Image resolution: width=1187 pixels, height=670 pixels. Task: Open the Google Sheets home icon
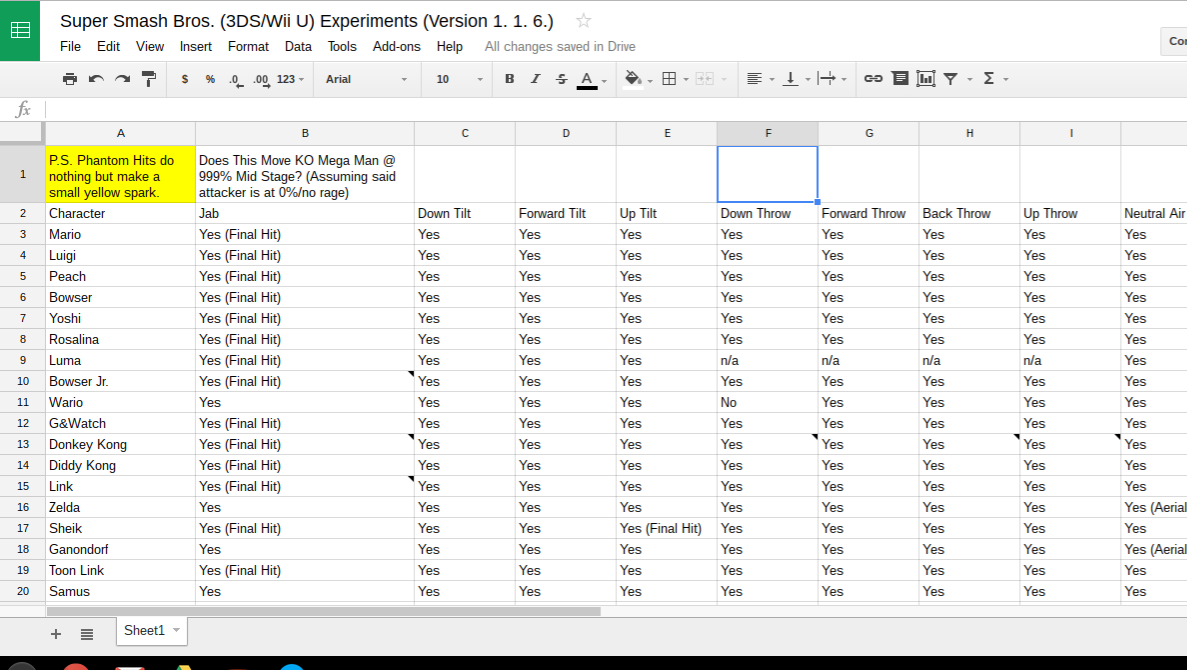[x=20, y=30]
